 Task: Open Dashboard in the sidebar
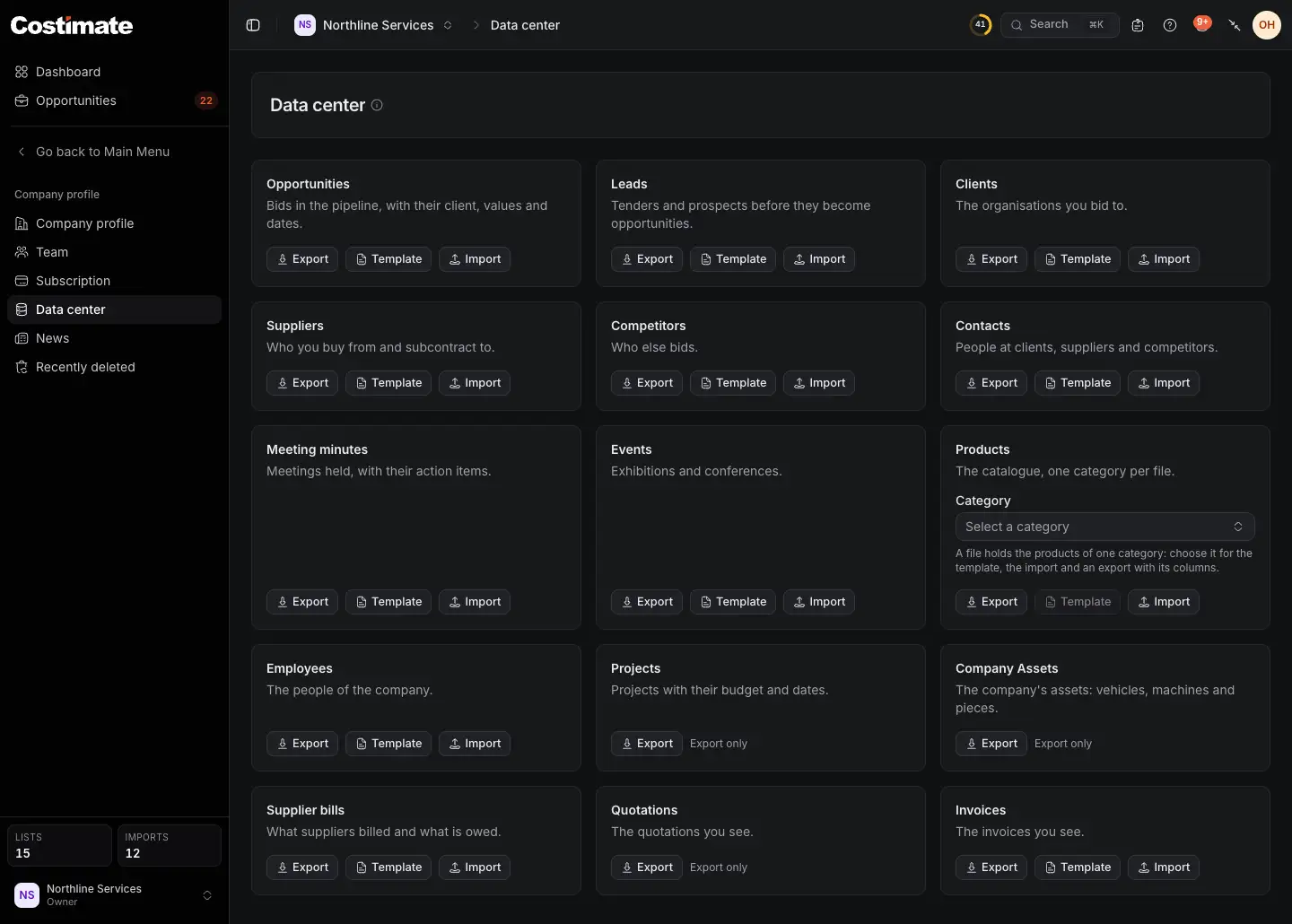tap(115, 72)
